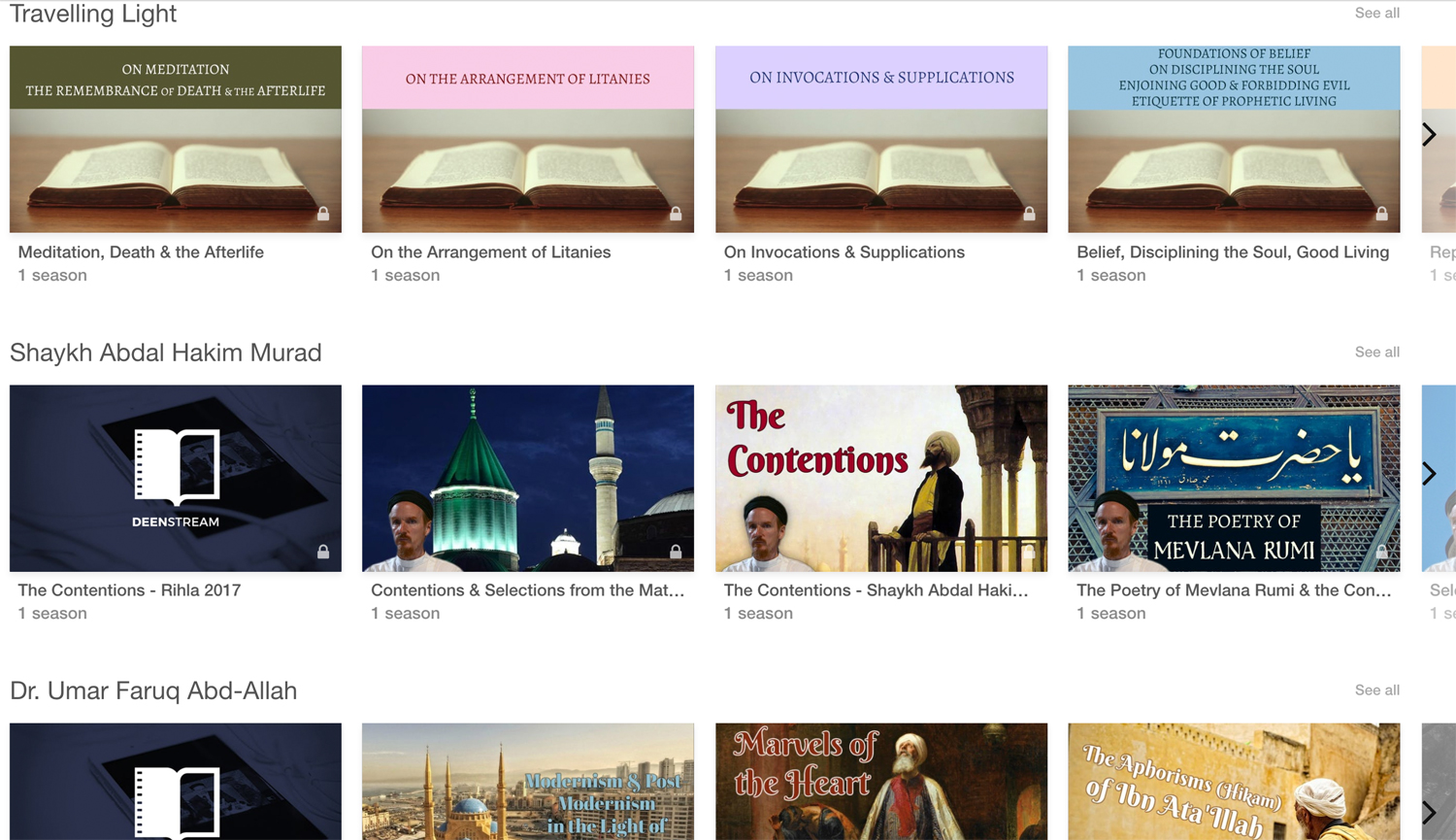Click title The Contentions - Rihla 2017
Viewport: 1456px width, 840px height.
tap(129, 589)
